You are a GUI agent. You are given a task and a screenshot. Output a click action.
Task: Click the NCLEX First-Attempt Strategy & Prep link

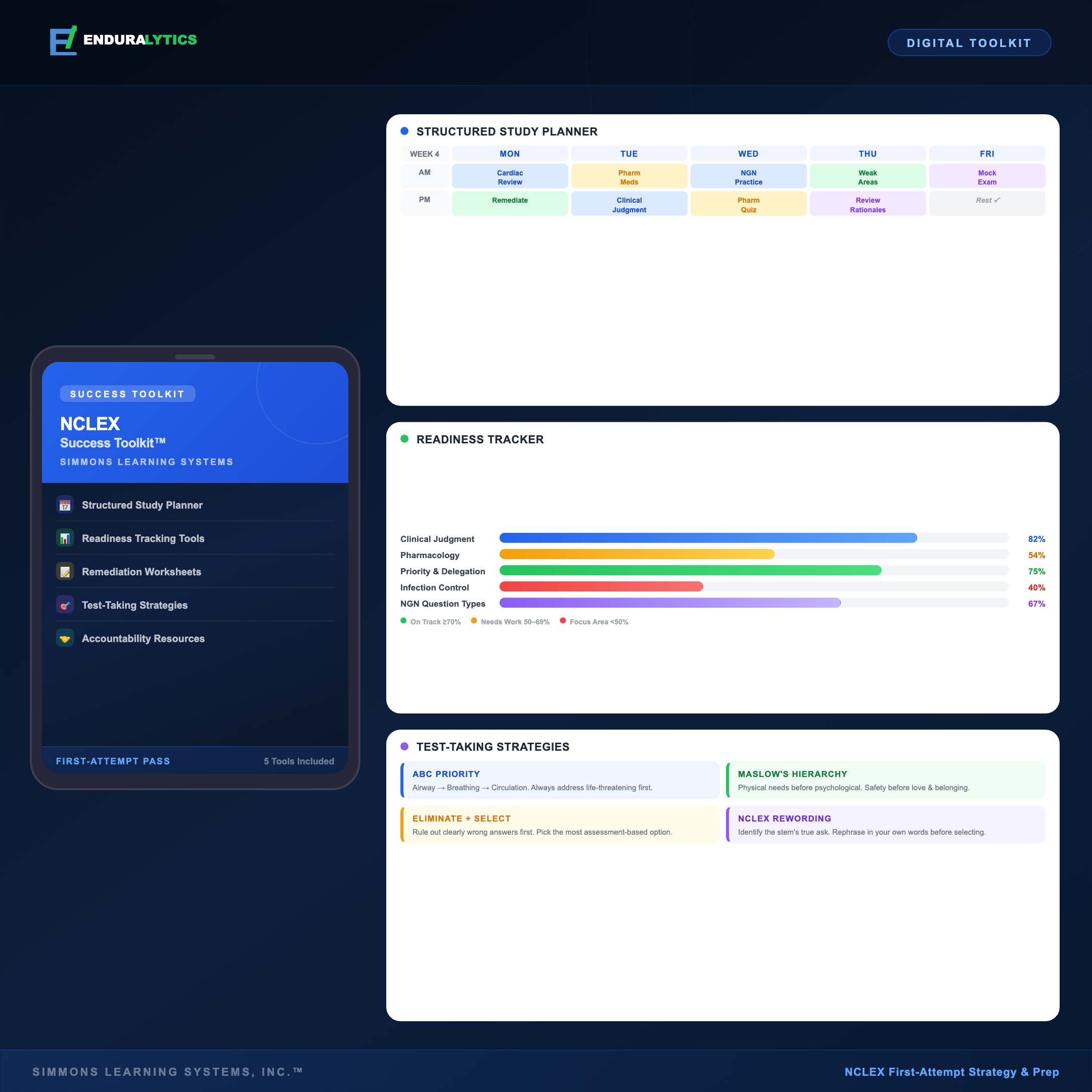951,1072
